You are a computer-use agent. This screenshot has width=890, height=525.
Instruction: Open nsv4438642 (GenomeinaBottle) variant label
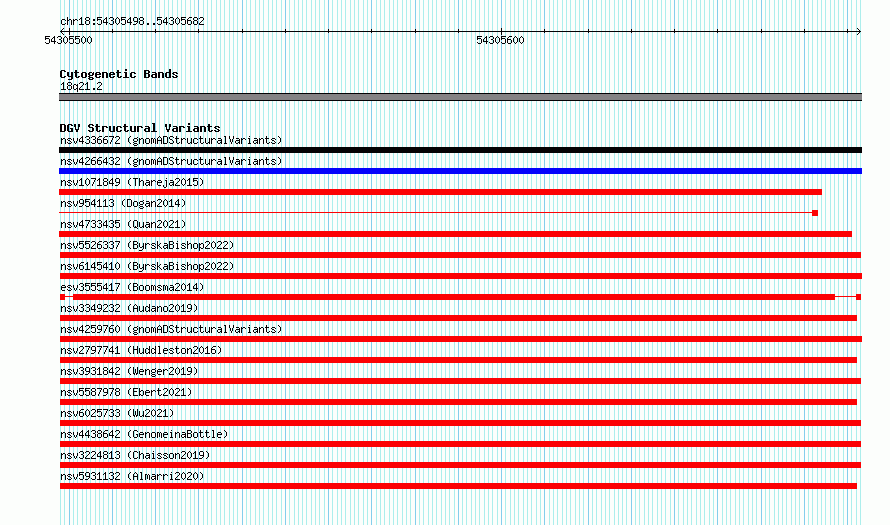(x=144, y=434)
